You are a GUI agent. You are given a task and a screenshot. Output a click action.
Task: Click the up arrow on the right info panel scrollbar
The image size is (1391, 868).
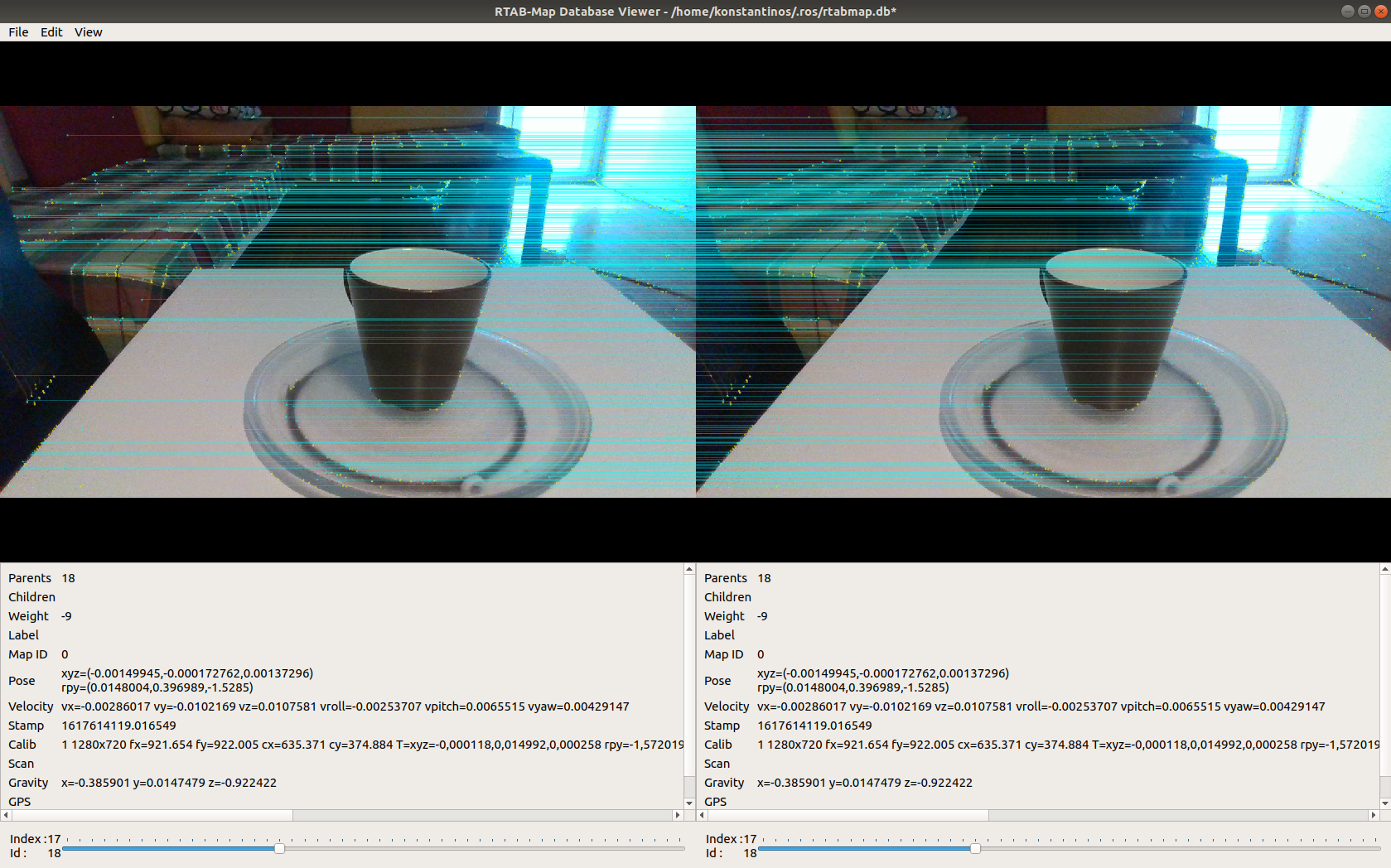[1384, 569]
